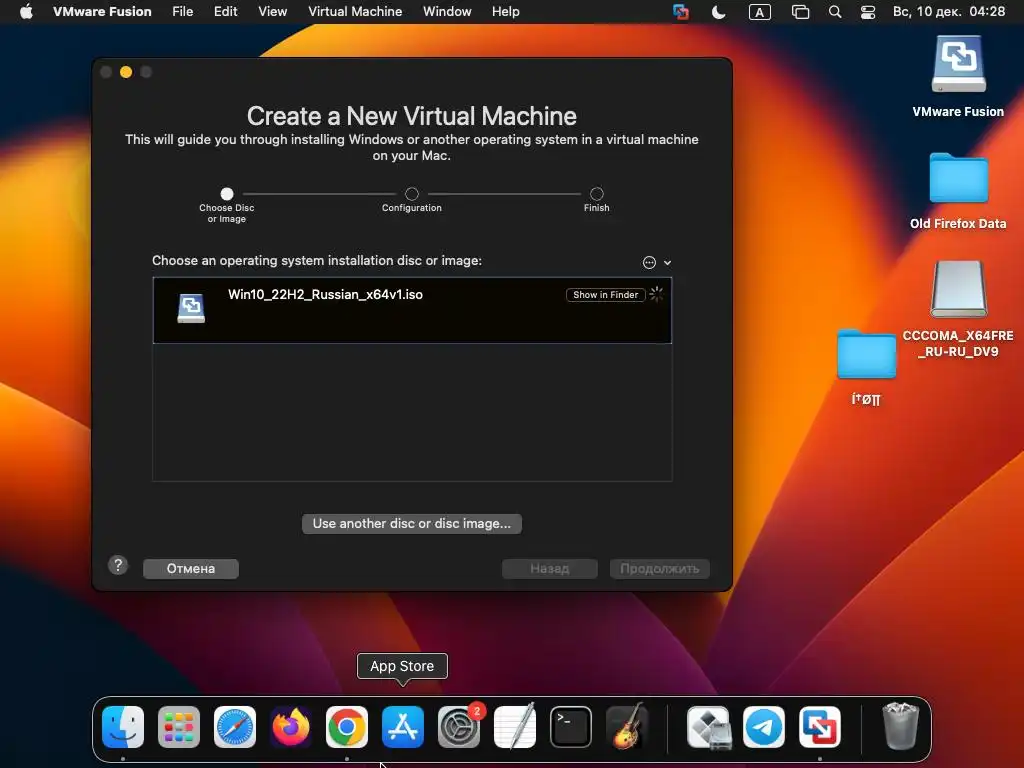
Task: Open the View menu
Action: point(272,12)
